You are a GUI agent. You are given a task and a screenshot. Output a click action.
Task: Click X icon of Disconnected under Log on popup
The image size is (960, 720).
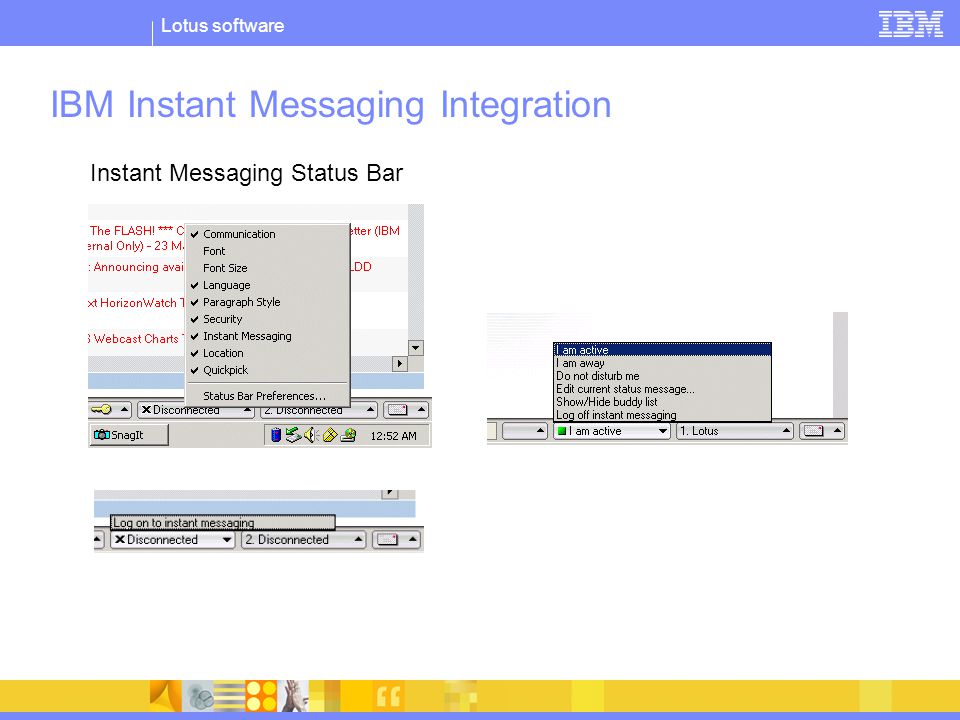click(120, 539)
